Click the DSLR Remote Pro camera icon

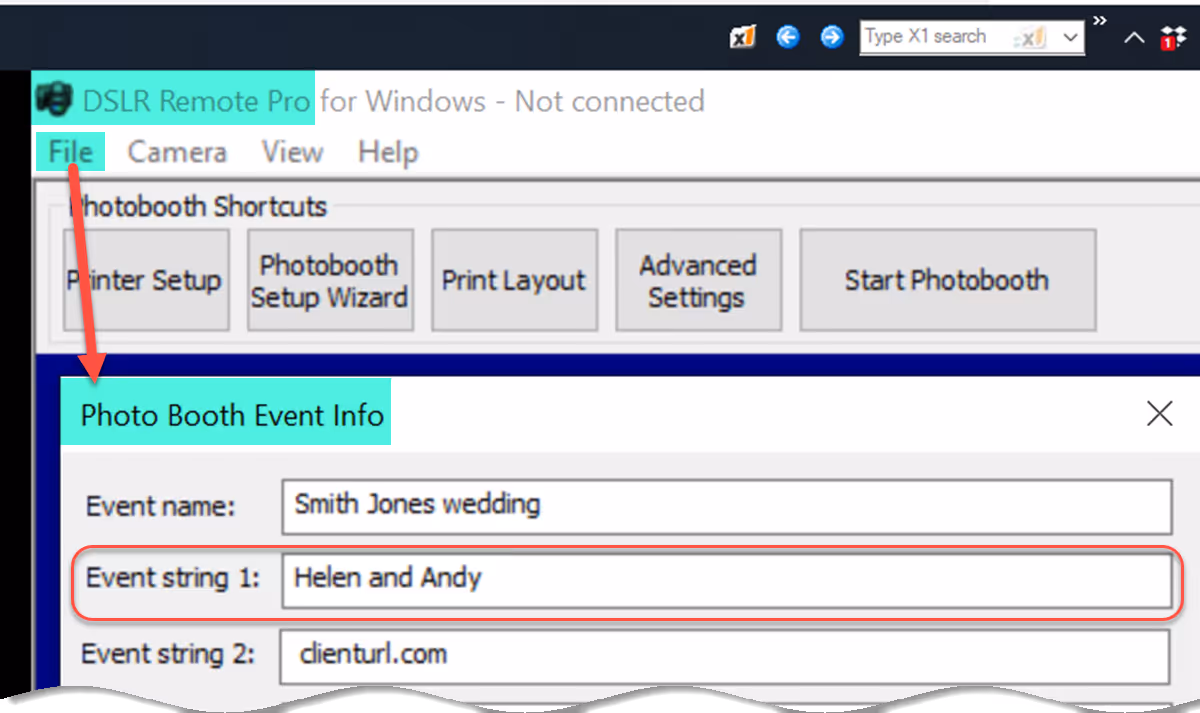[56, 100]
